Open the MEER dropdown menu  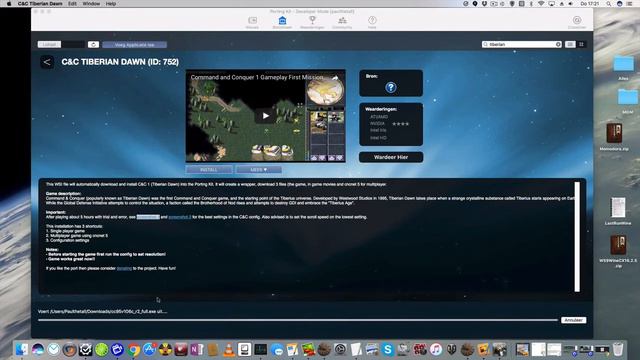258,169
